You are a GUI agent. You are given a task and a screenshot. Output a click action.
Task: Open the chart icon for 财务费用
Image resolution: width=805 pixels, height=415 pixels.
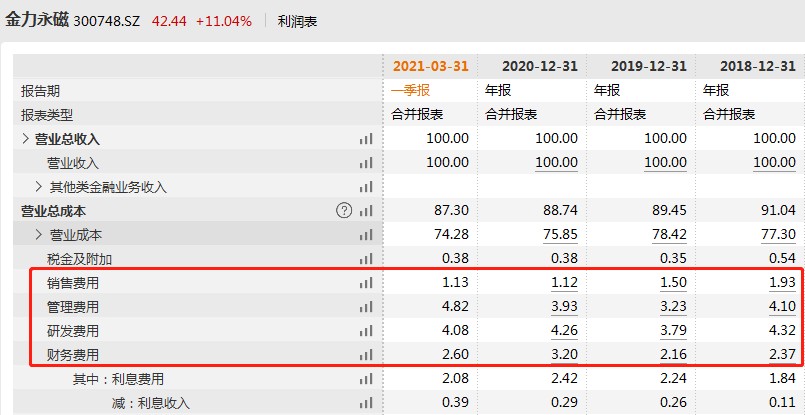365,355
